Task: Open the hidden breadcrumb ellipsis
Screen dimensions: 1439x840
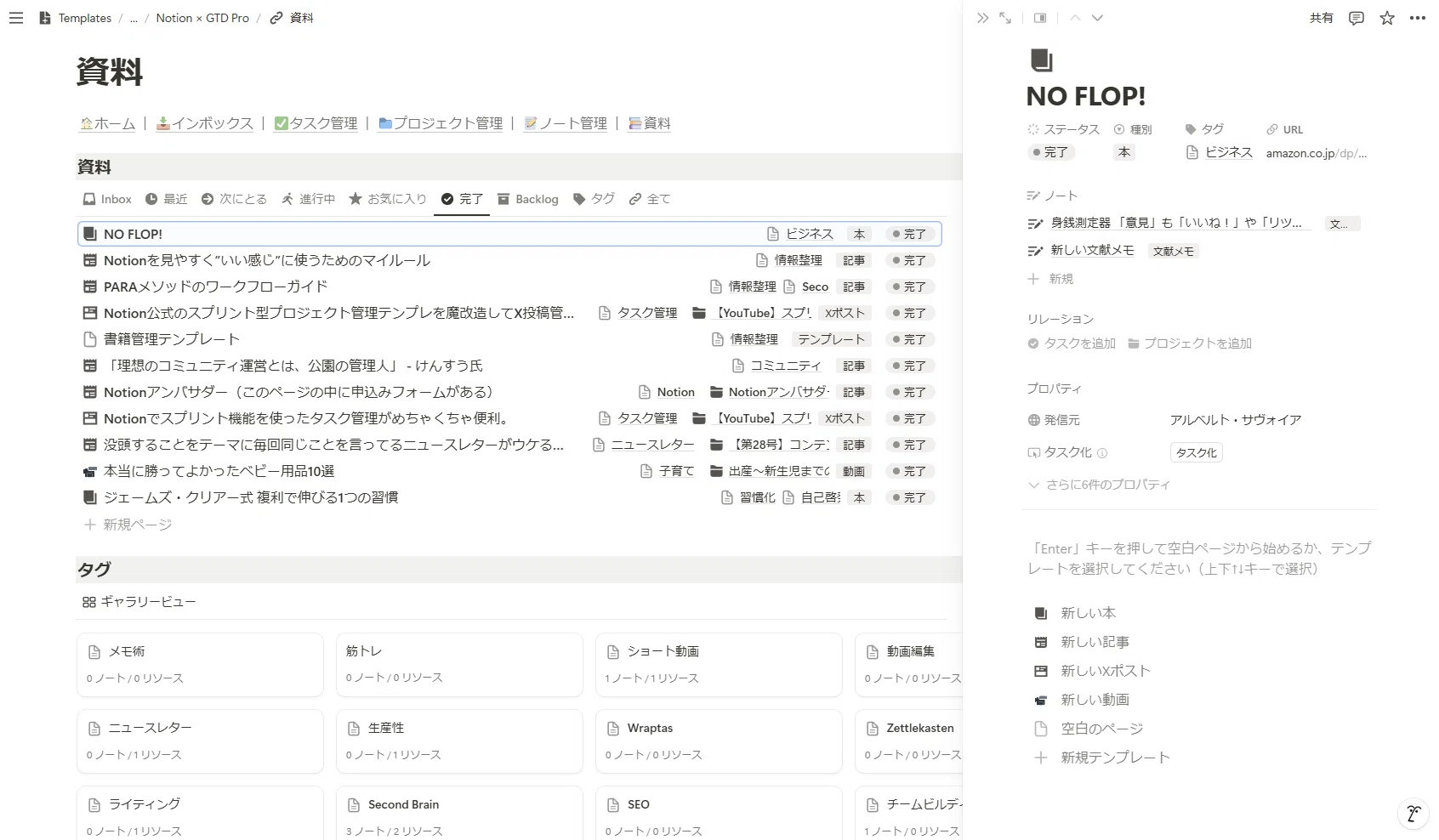Action: click(134, 18)
